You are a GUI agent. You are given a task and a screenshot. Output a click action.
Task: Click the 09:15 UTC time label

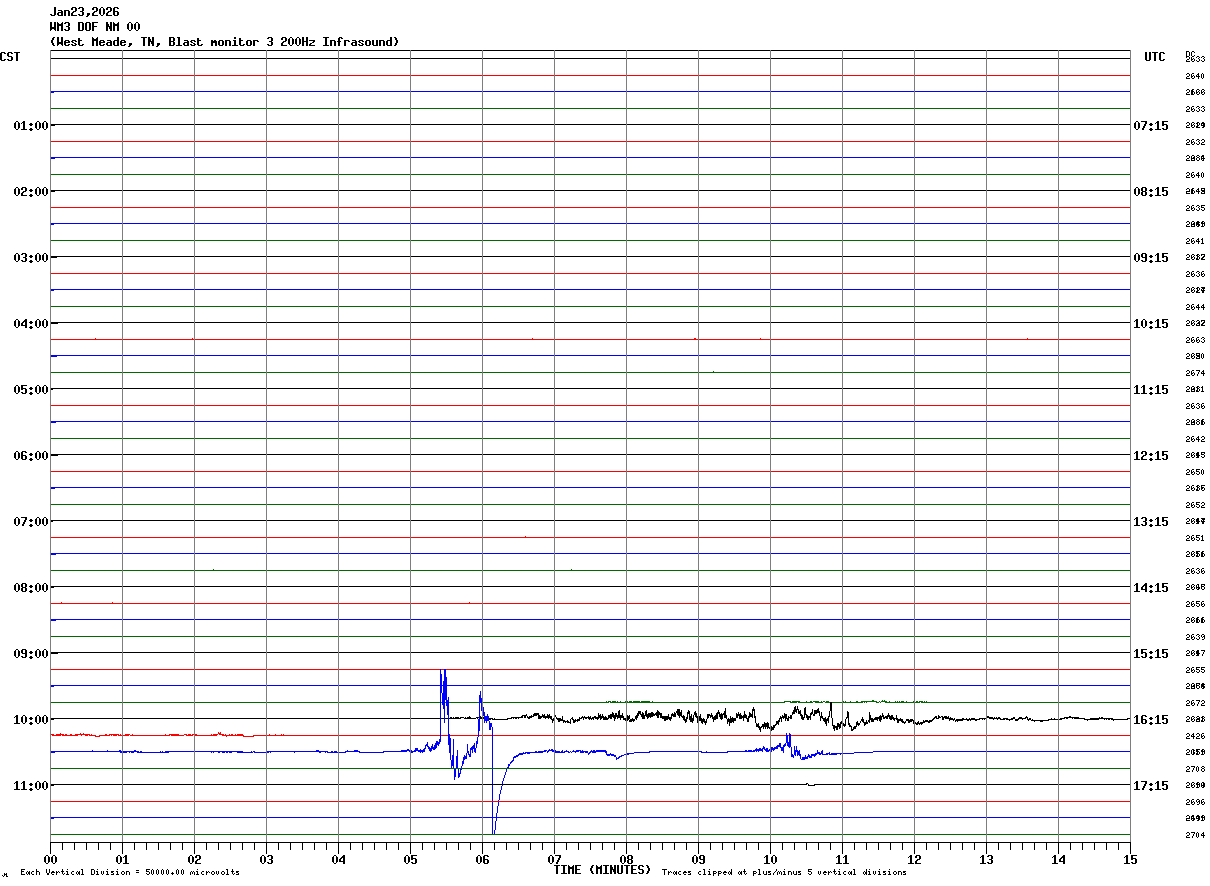click(1151, 257)
